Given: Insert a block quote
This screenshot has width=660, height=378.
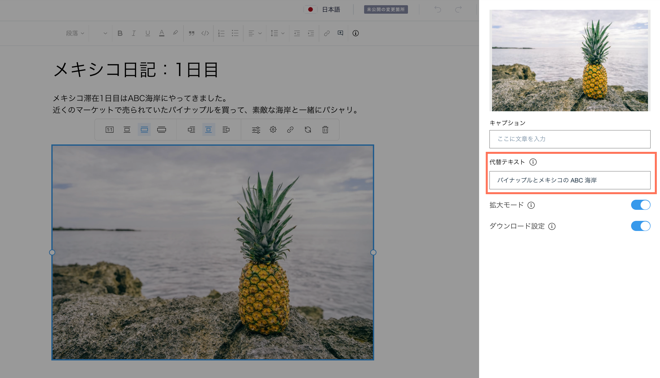Looking at the screenshot, I should tap(192, 33).
